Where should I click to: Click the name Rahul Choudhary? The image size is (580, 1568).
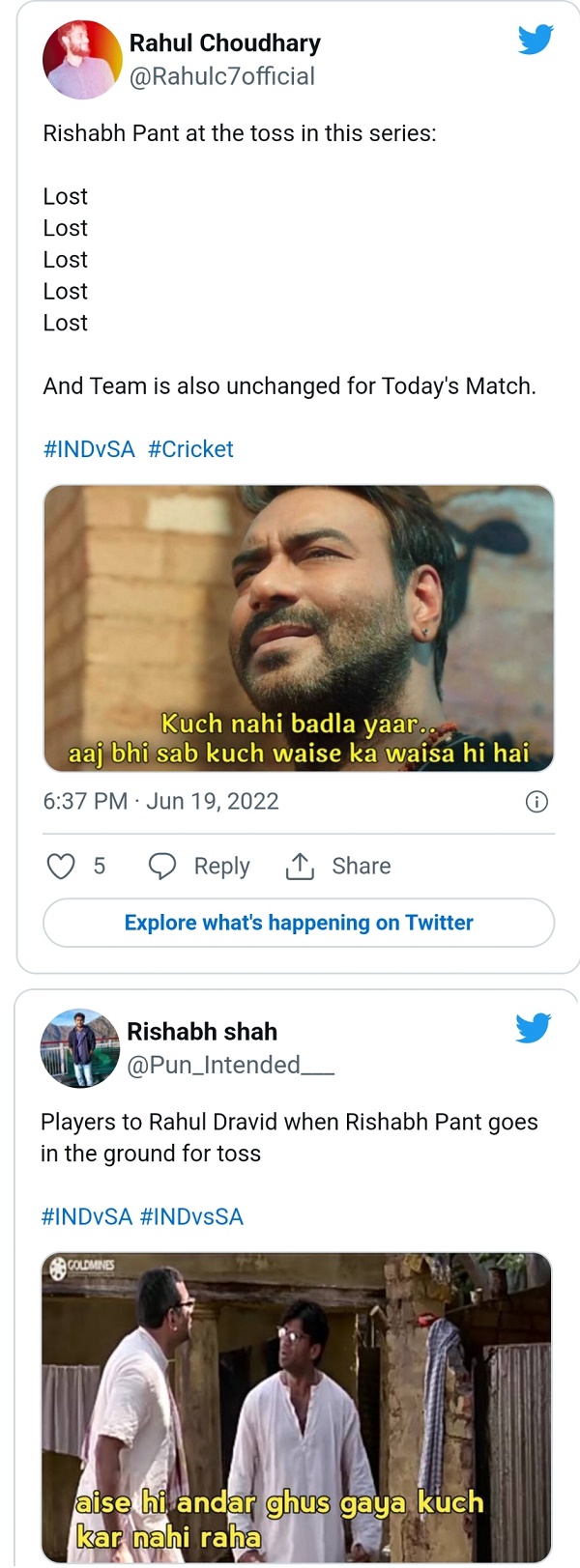(x=224, y=43)
